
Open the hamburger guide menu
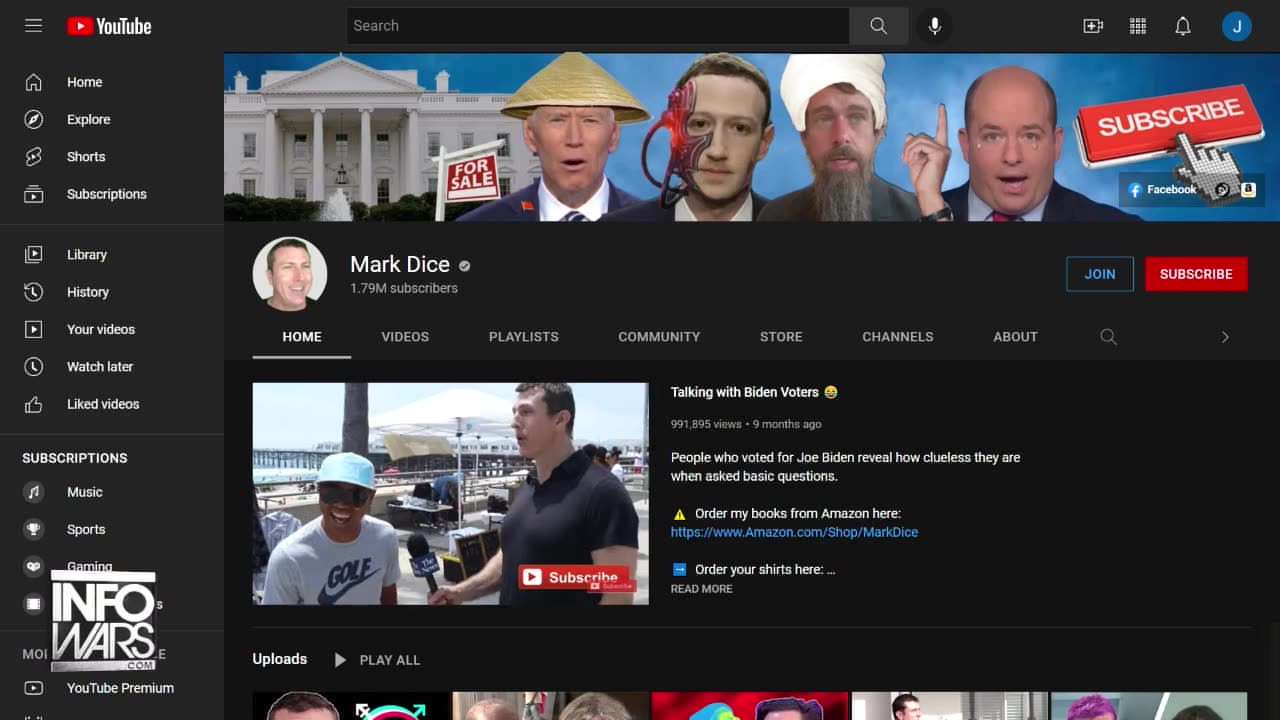click(x=34, y=26)
